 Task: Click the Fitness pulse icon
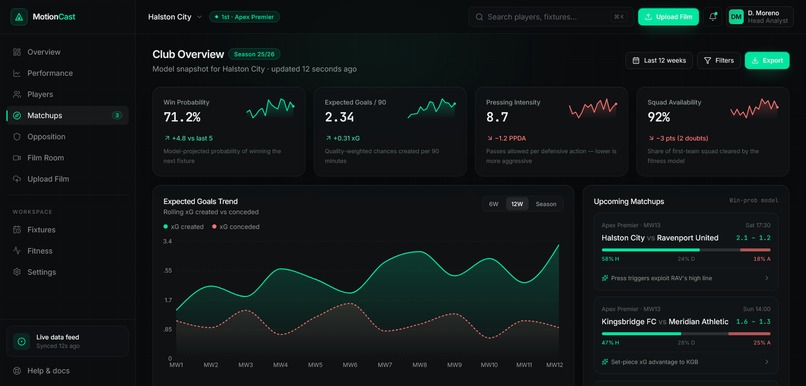click(x=17, y=251)
